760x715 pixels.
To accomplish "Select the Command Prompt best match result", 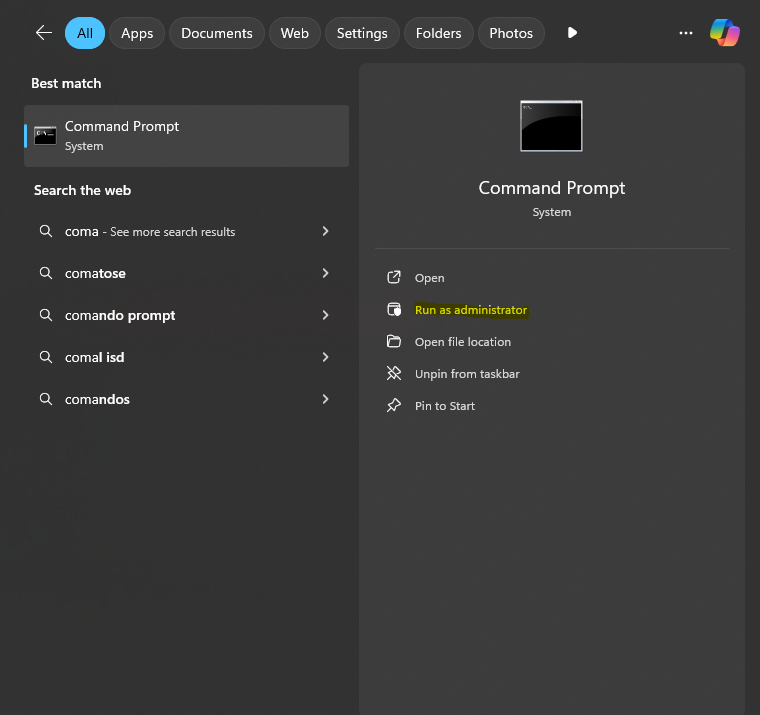I will [x=187, y=136].
